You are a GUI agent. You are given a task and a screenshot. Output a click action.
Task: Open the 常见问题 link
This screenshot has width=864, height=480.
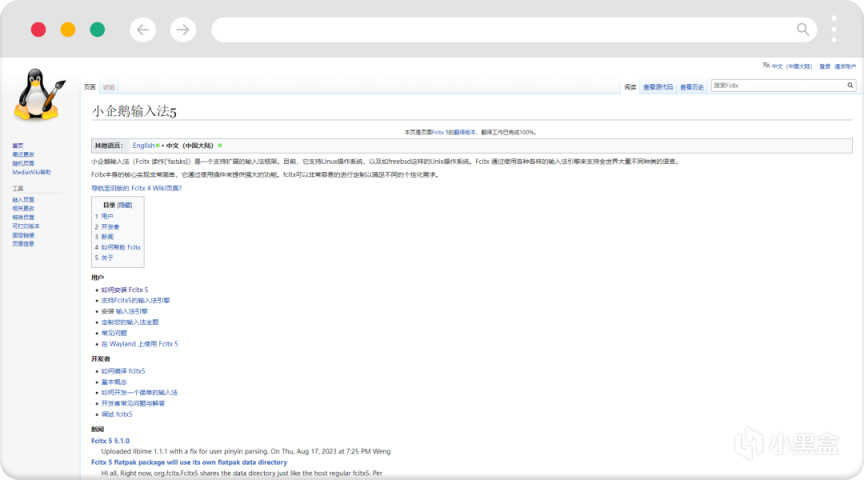114,333
